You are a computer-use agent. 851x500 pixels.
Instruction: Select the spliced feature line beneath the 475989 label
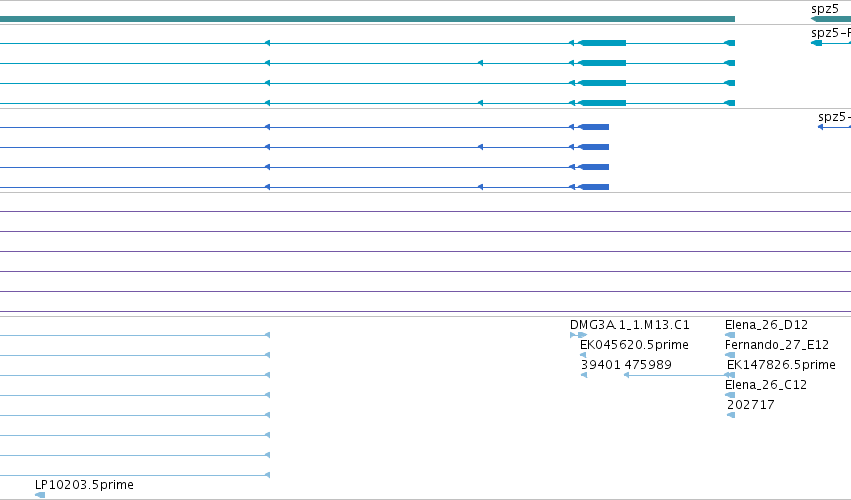point(679,375)
